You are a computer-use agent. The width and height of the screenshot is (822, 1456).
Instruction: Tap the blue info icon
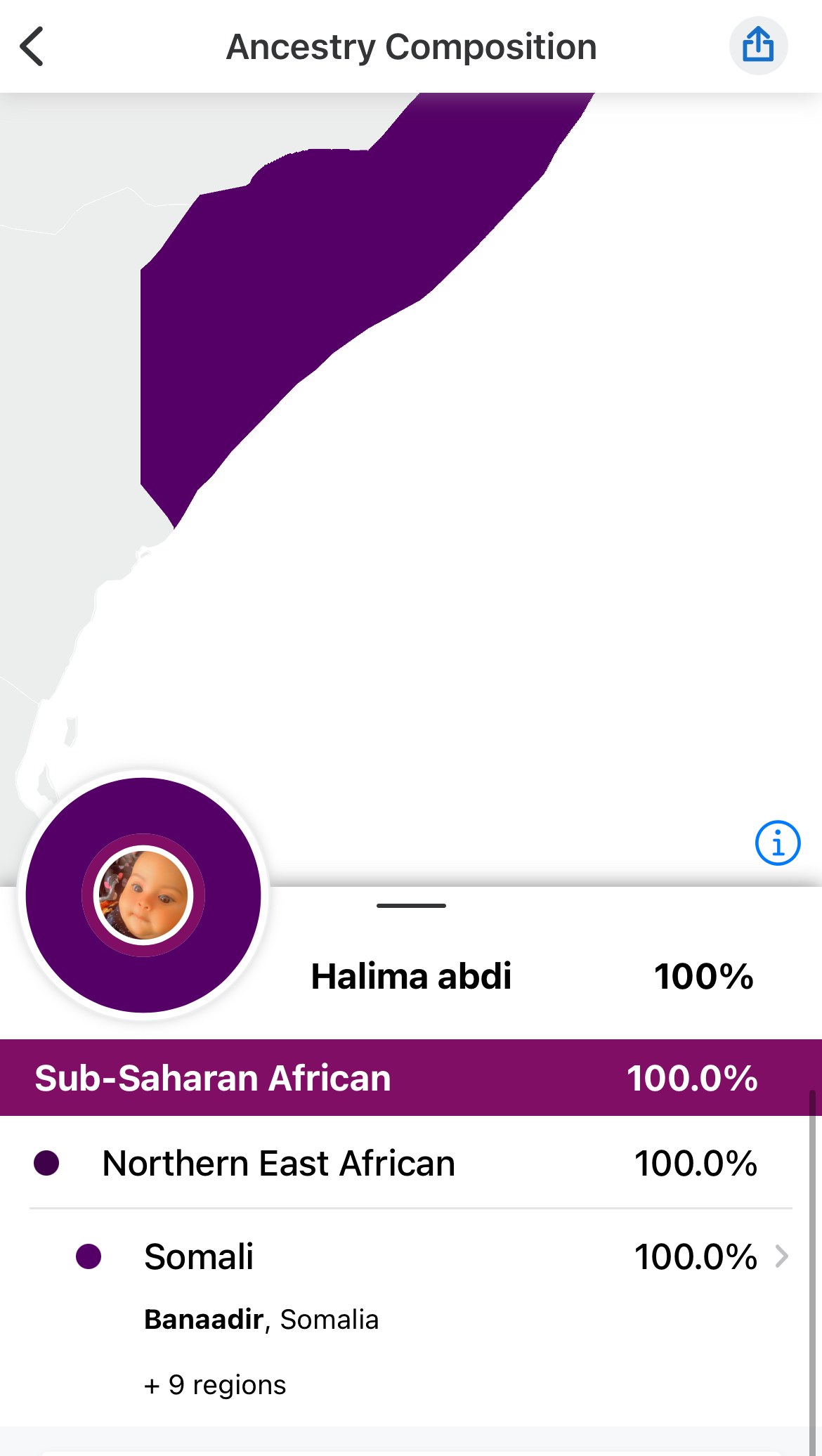(x=777, y=843)
